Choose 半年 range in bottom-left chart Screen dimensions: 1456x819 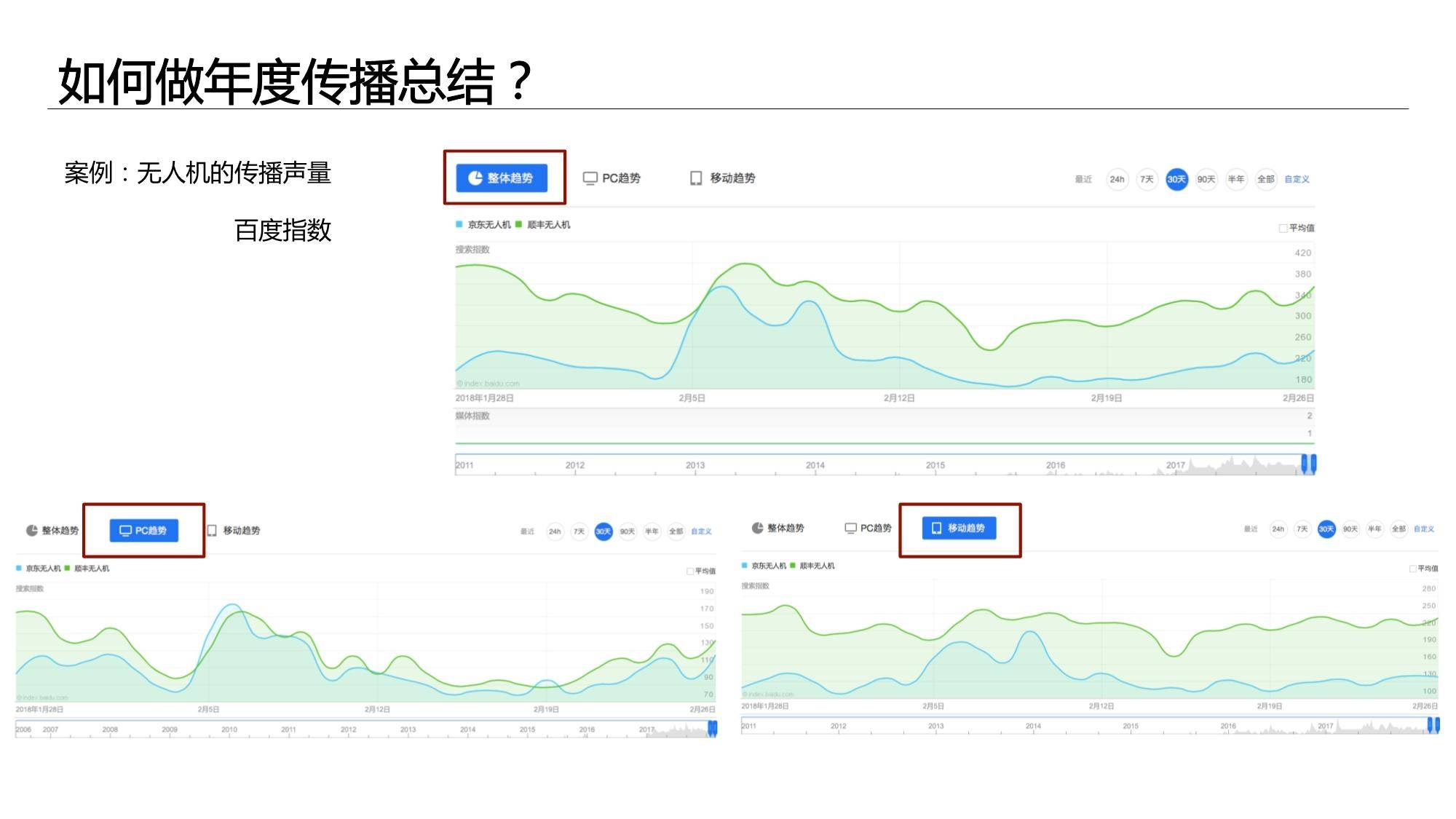coord(652,531)
